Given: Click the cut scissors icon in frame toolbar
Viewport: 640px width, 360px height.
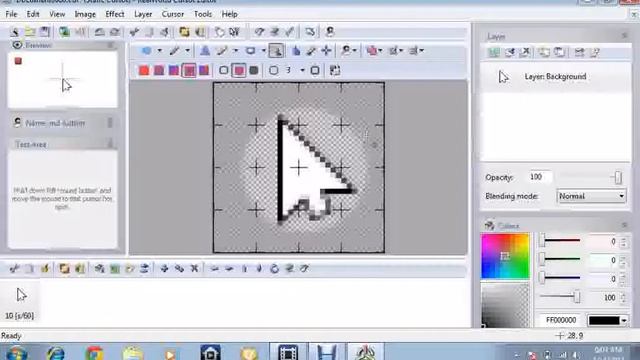Looking at the screenshot, I should [14, 268].
